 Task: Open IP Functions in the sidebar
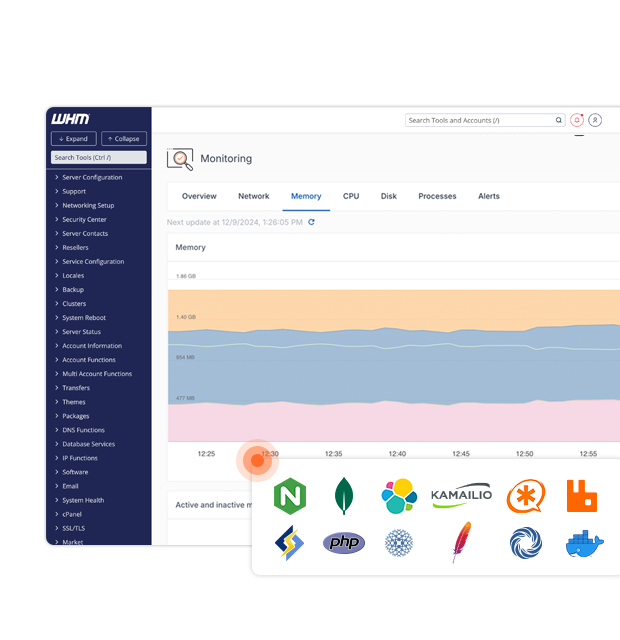pyautogui.click(x=80, y=458)
